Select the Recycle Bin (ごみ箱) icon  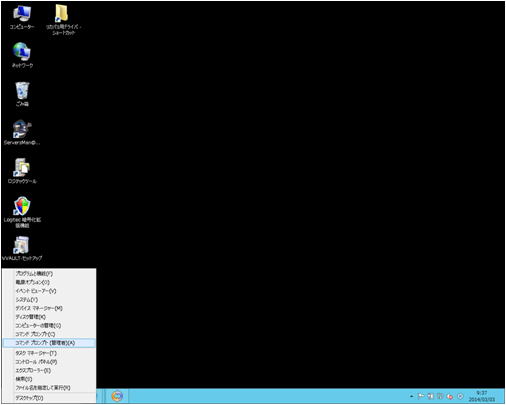click(x=22, y=94)
